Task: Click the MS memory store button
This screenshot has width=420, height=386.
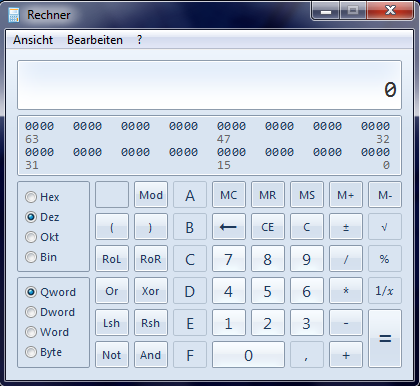Action: (x=307, y=195)
